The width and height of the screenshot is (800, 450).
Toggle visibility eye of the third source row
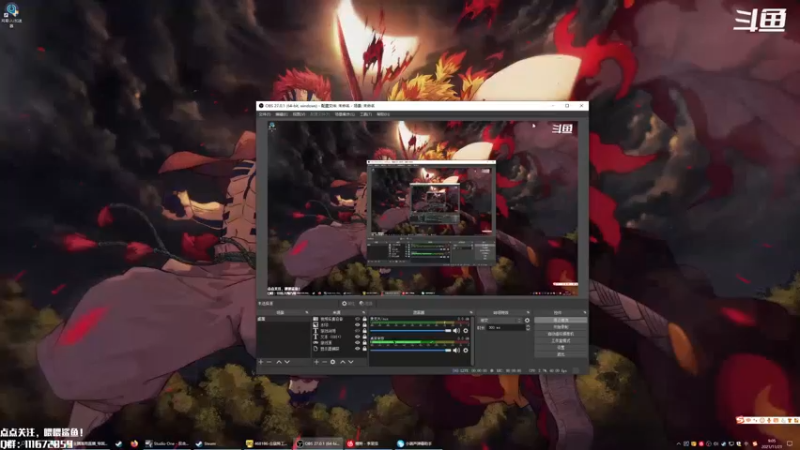pyautogui.click(x=357, y=331)
